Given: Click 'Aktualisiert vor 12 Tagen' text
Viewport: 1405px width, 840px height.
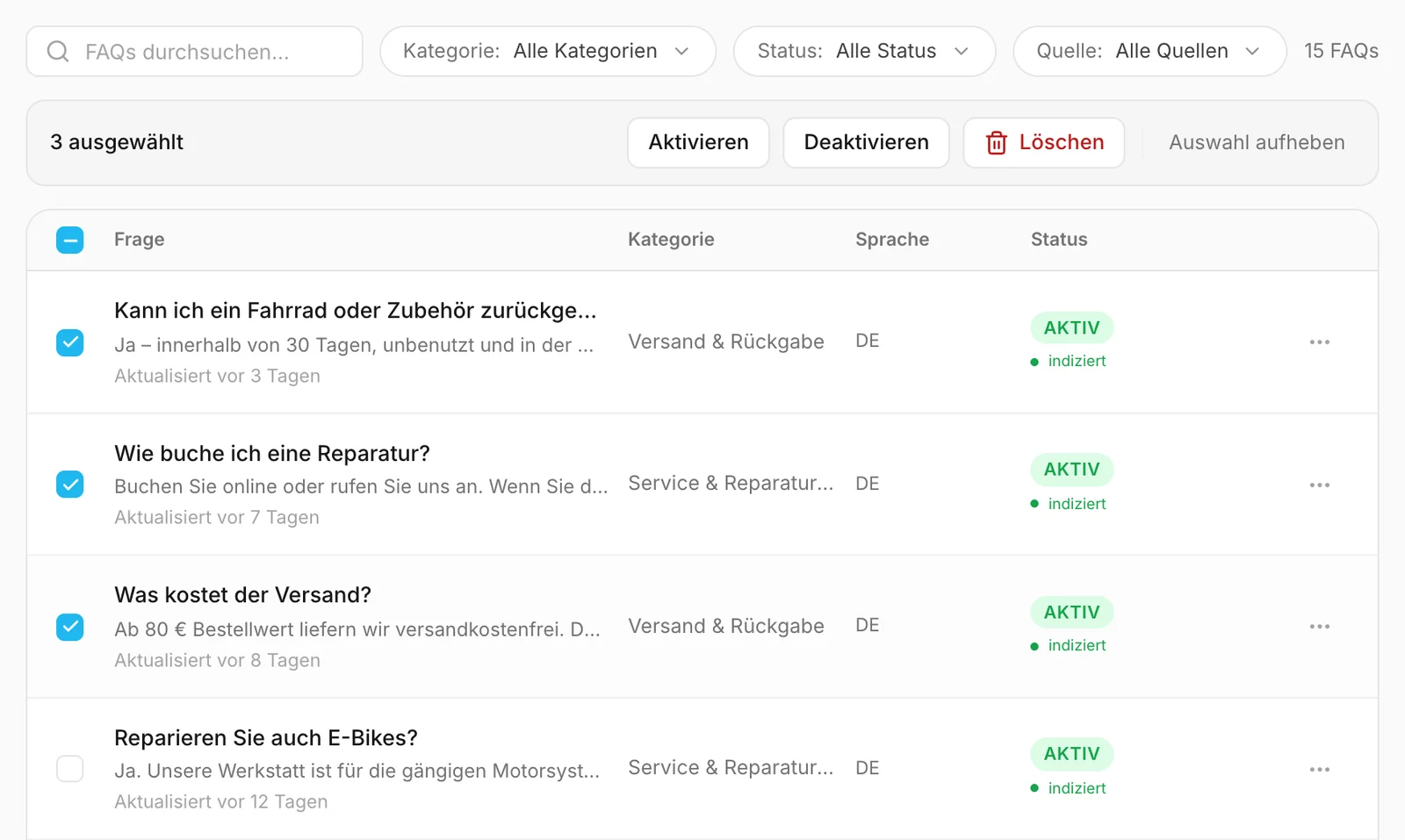Looking at the screenshot, I should 220,801.
